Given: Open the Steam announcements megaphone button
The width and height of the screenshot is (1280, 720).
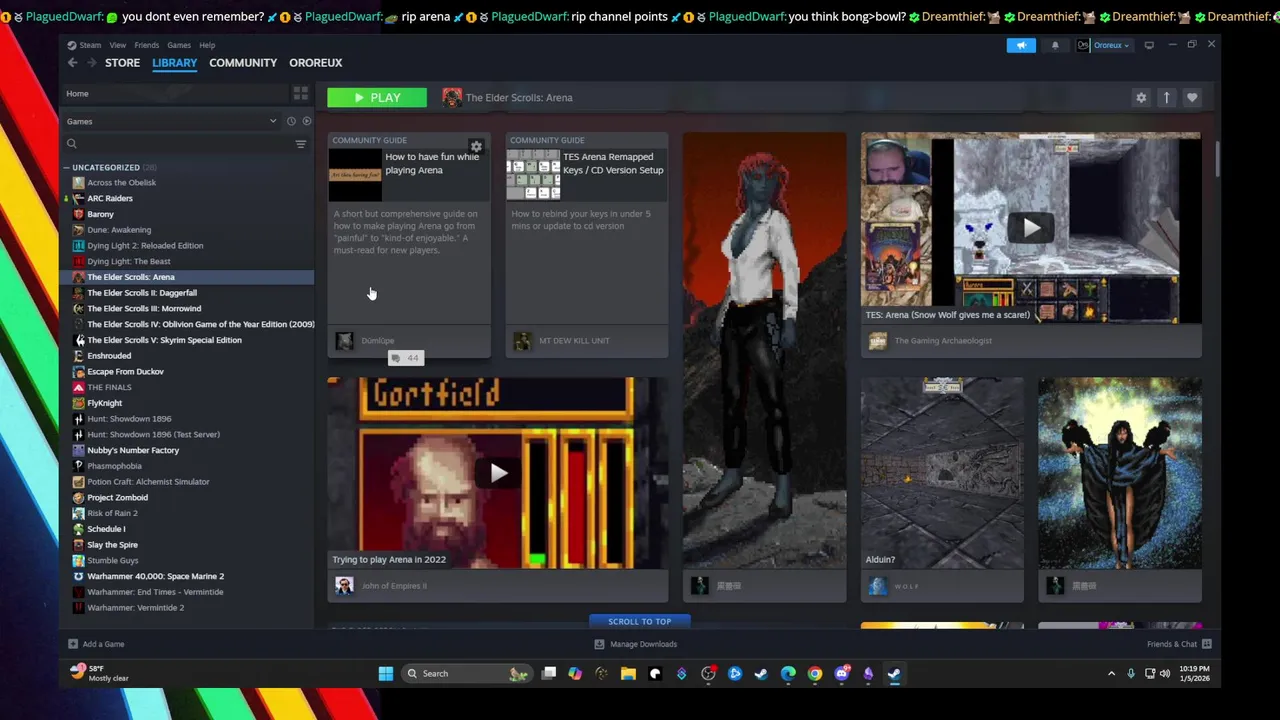Looking at the screenshot, I should pos(1021,45).
